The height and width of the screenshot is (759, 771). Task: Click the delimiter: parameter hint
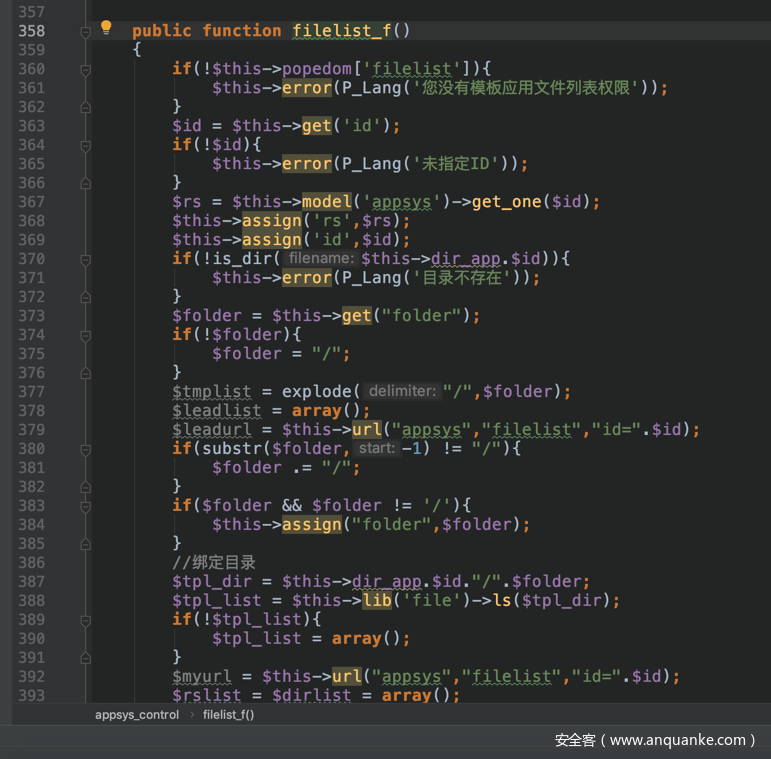pos(402,391)
